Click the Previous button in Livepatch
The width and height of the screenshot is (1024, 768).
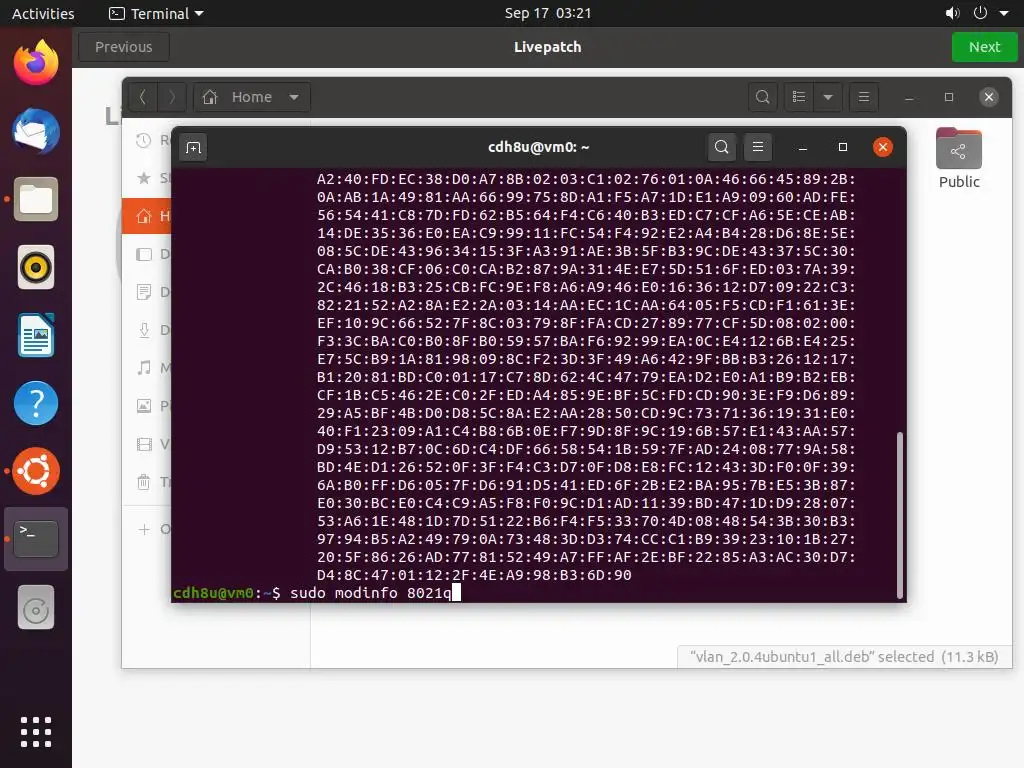[123, 47]
